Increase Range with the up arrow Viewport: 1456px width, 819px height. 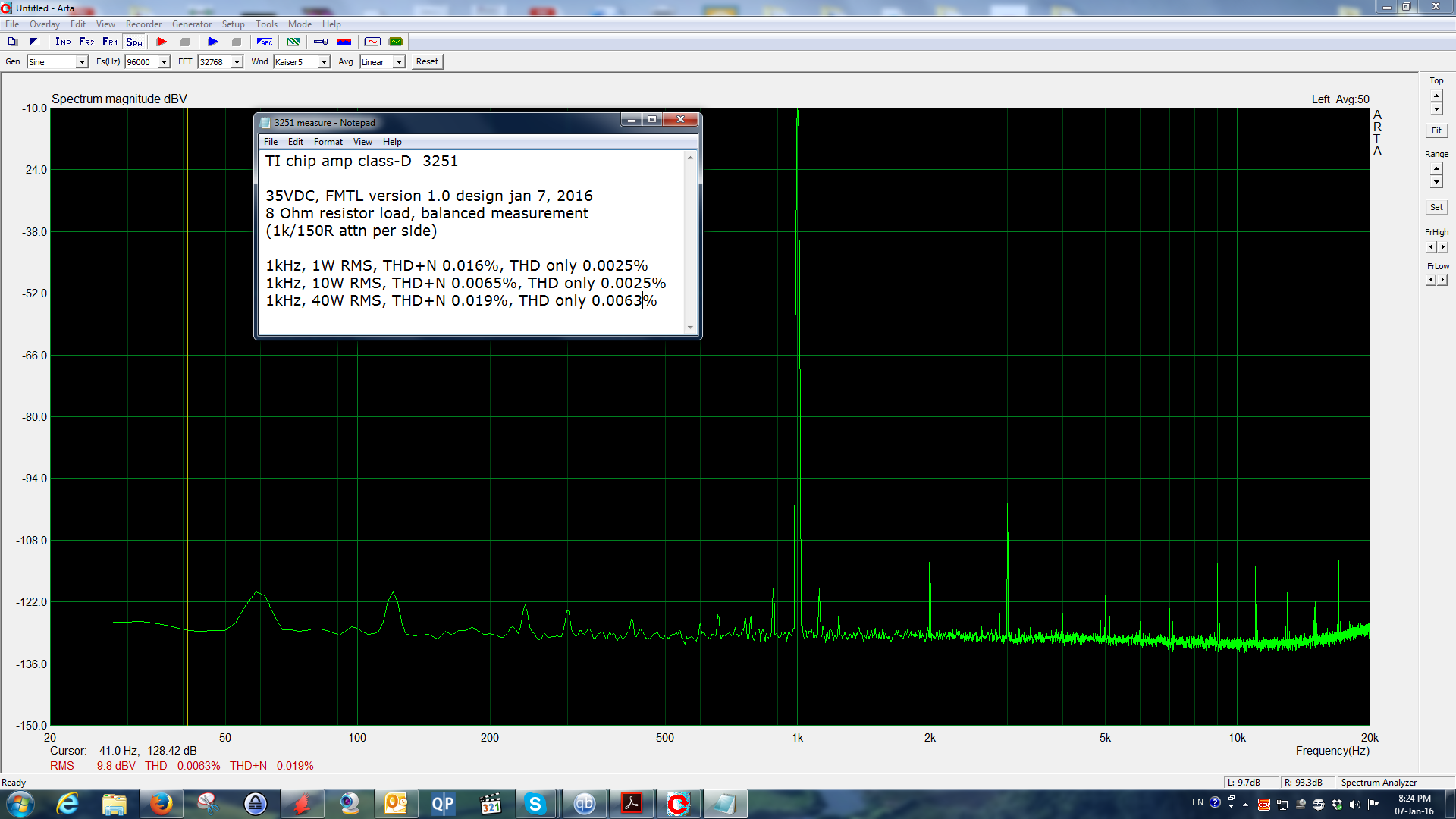click(x=1436, y=169)
